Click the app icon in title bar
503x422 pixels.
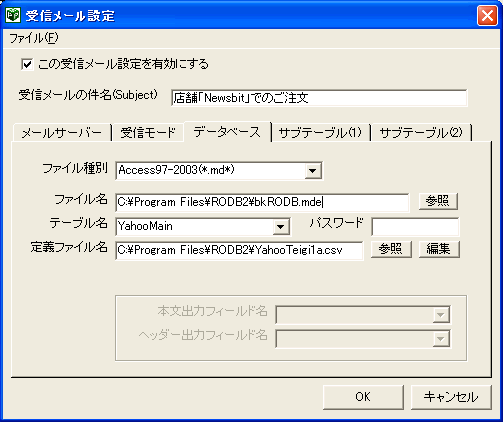pyautogui.click(x=13, y=15)
